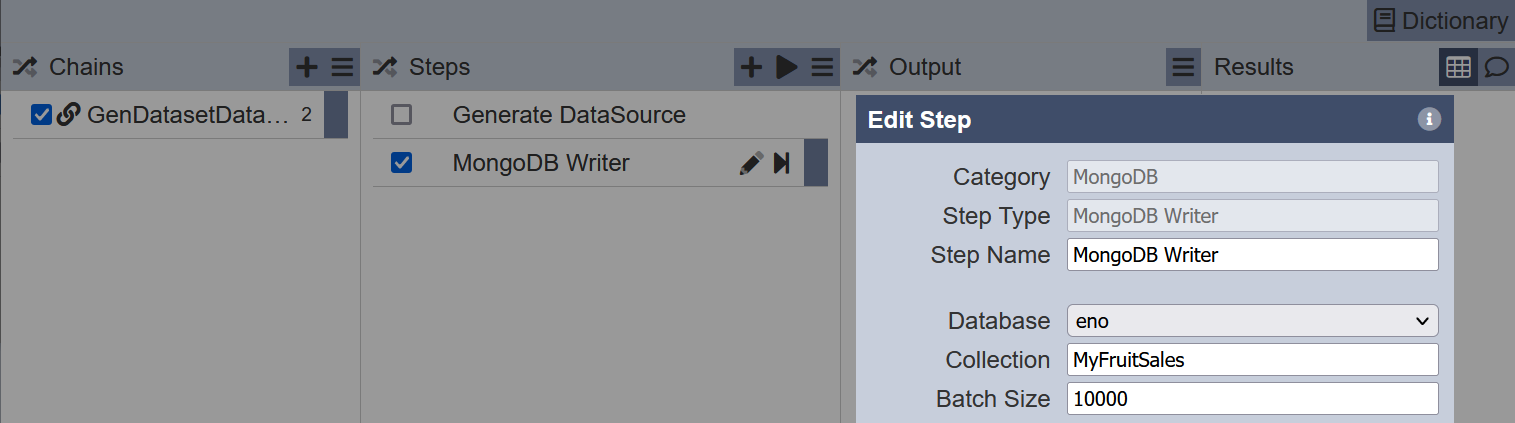The image size is (1515, 423).
Task: Add a new chain with plus icon
Action: click(307, 67)
